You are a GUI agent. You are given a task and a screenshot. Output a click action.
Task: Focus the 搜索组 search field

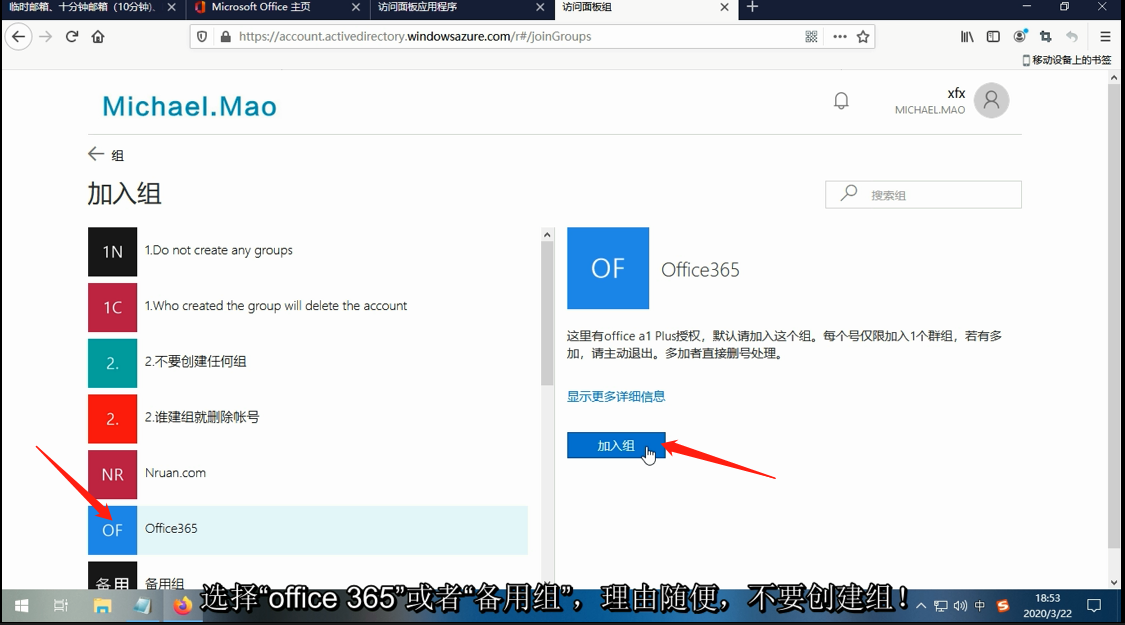coord(923,194)
